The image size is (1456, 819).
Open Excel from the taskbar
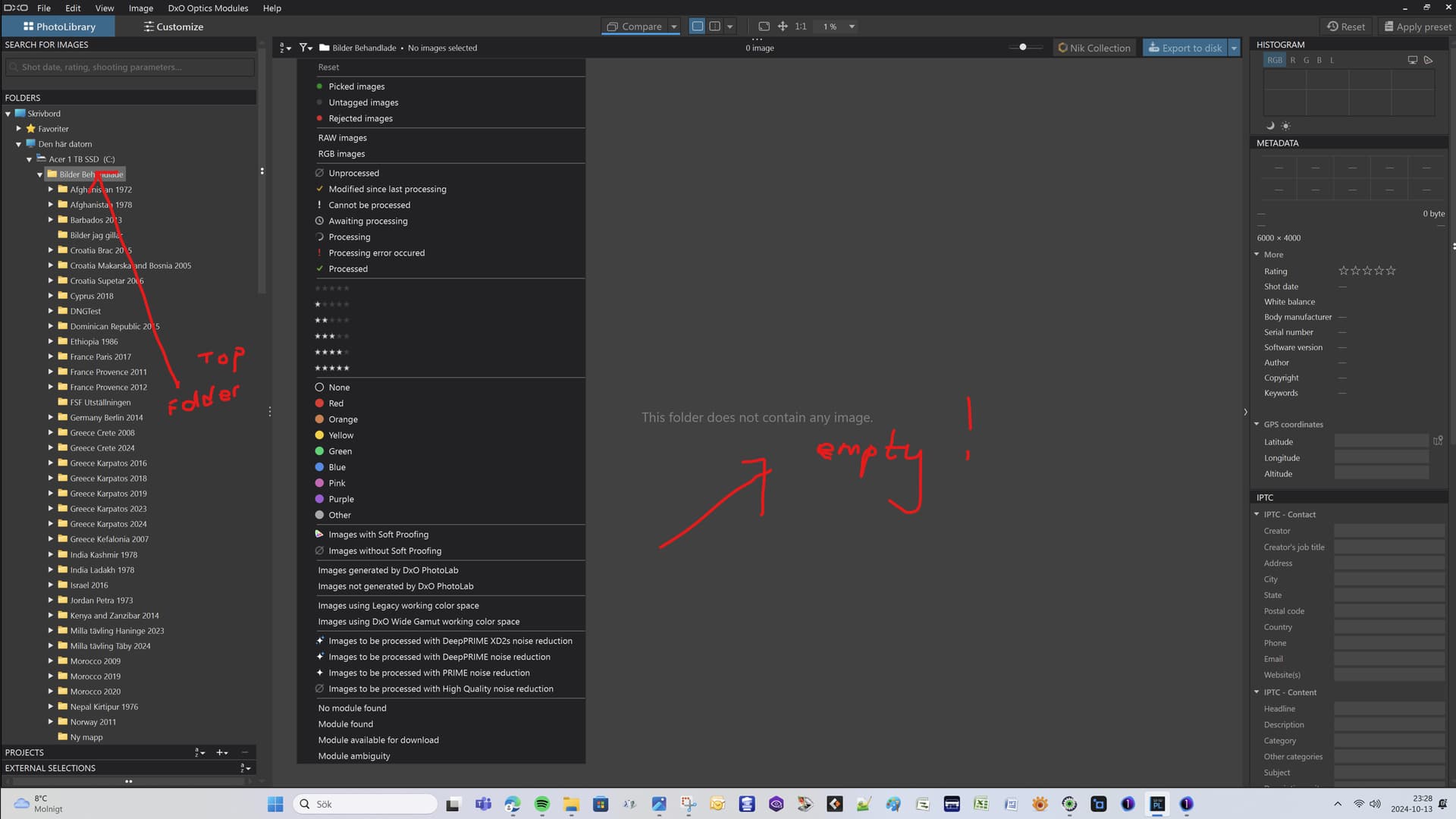pyautogui.click(x=981, y=804)
